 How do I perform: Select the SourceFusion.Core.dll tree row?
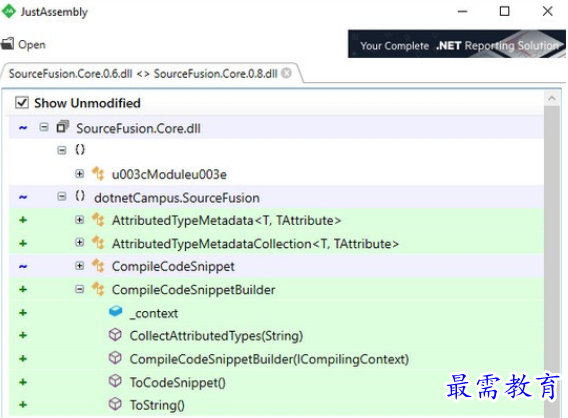(x=276, y=128)
